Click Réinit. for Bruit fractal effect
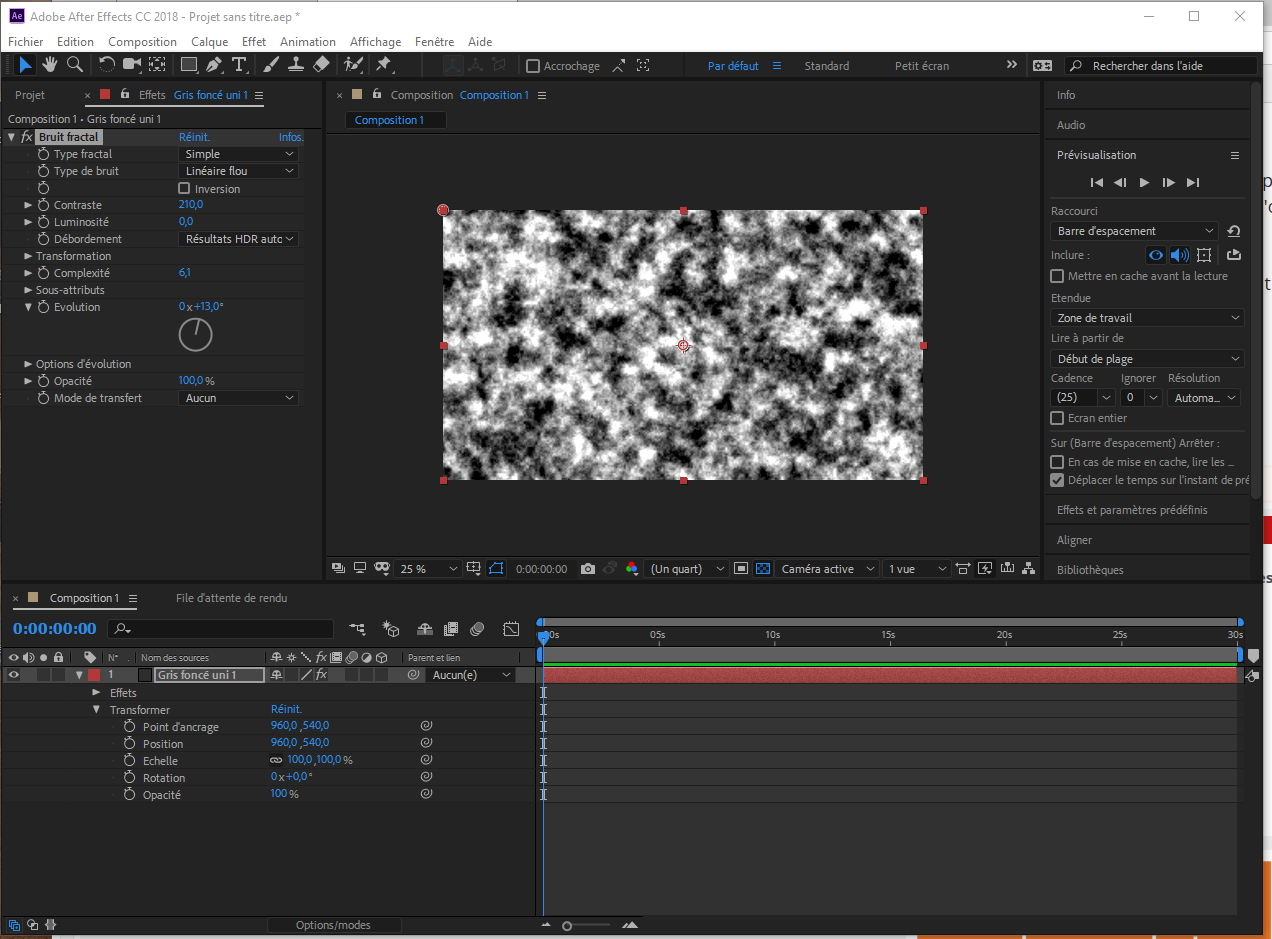 (x=194, y=137)
